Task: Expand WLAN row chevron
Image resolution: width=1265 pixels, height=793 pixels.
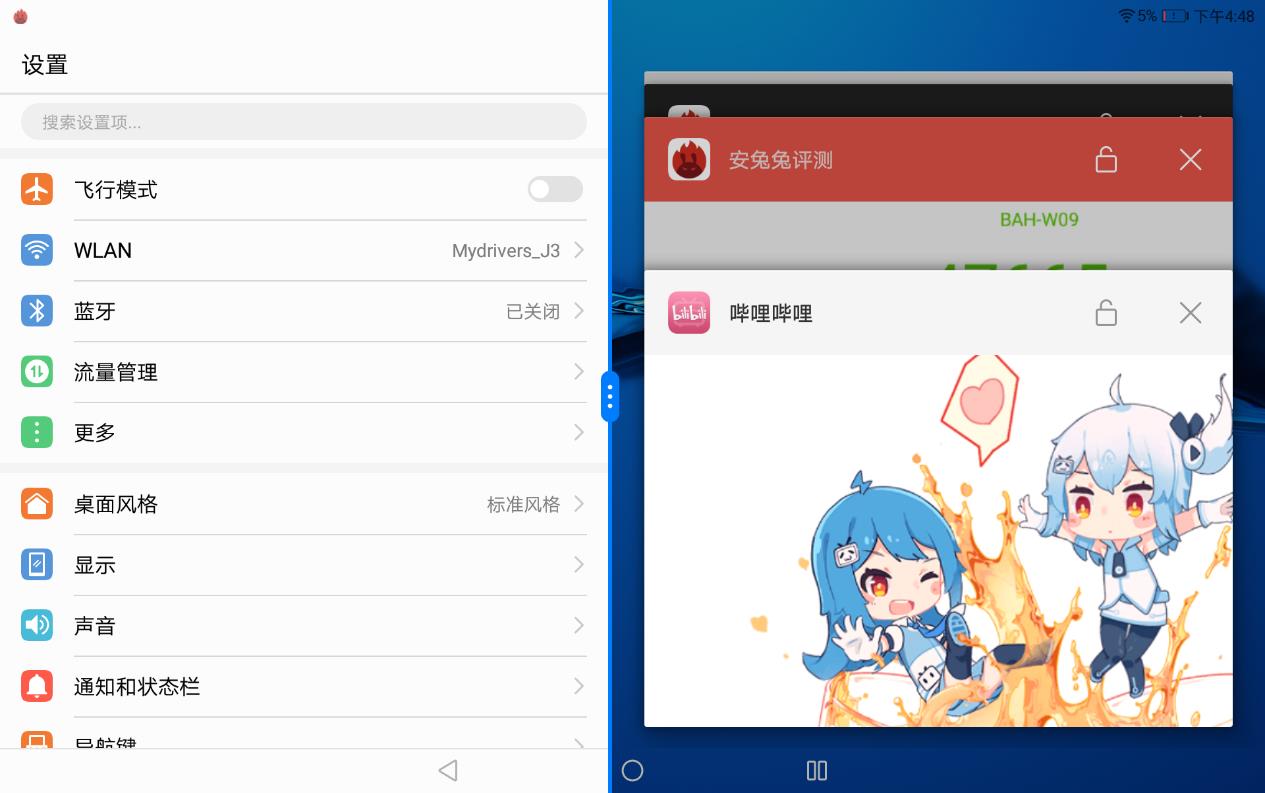Action: coord(579,250)
